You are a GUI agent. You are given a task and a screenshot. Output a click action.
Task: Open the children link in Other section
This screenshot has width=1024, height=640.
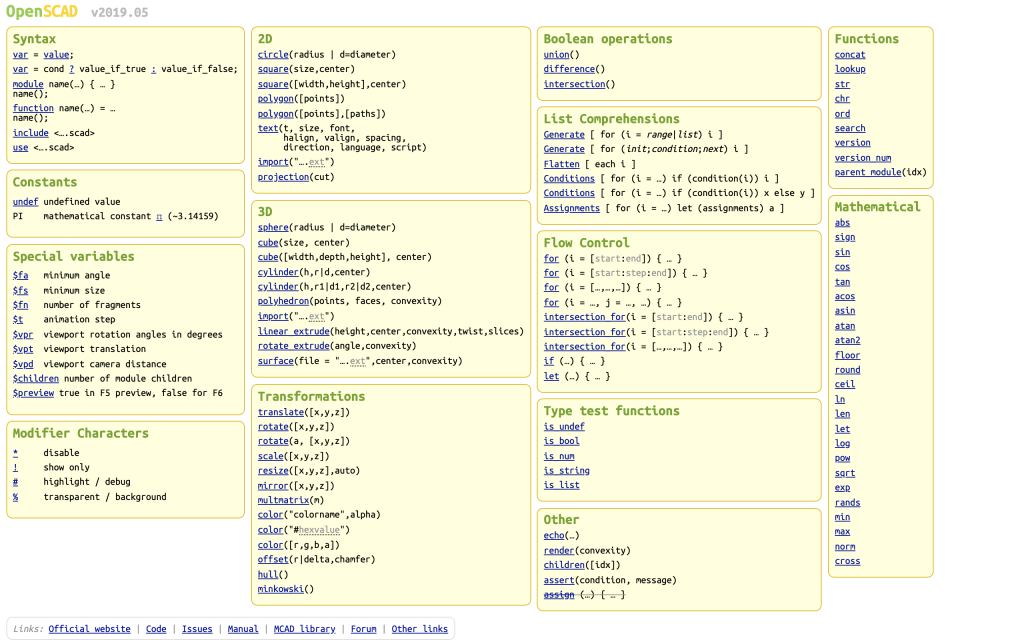click(564, 565)
